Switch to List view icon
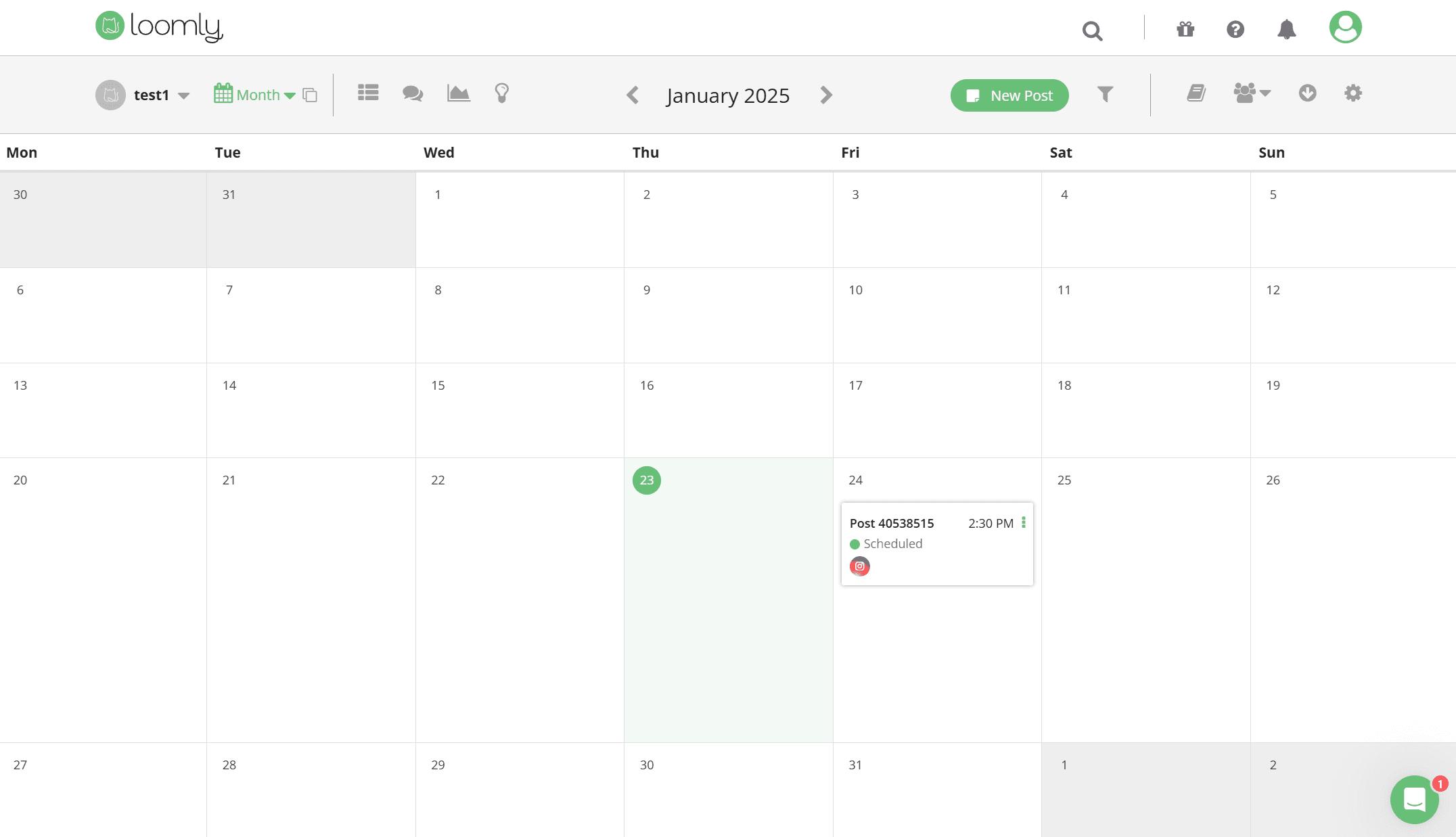The height and width of the screenshot is (837, 1456). (368, 93)
